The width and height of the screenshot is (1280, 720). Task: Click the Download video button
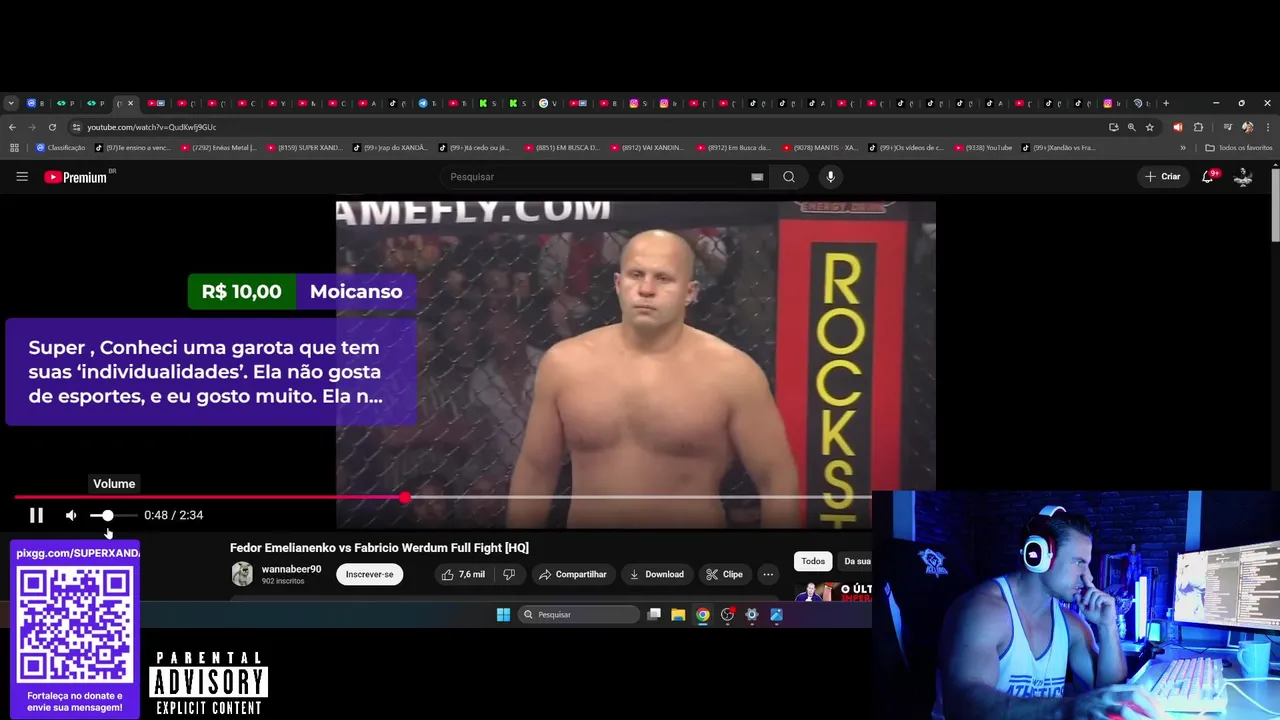pyautogui.click(x=656, y=574)
